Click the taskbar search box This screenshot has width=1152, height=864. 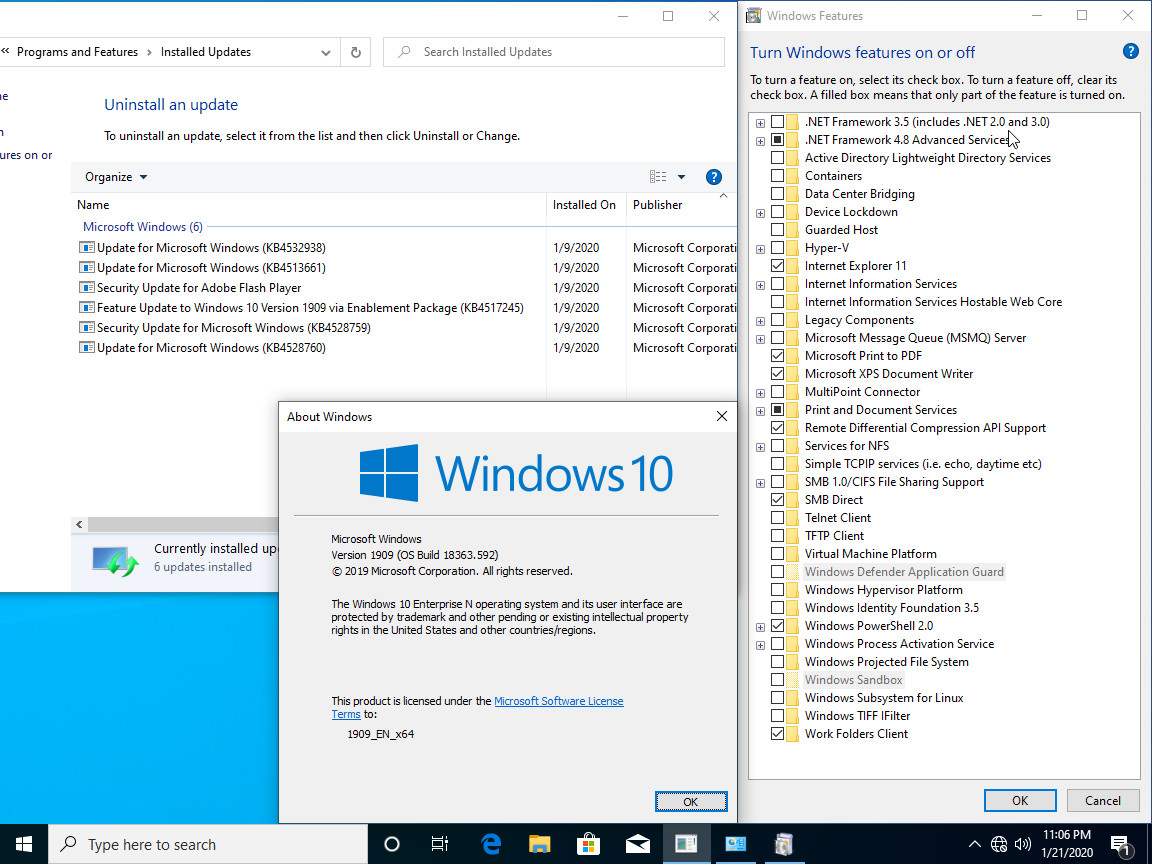tap(208, 844)
